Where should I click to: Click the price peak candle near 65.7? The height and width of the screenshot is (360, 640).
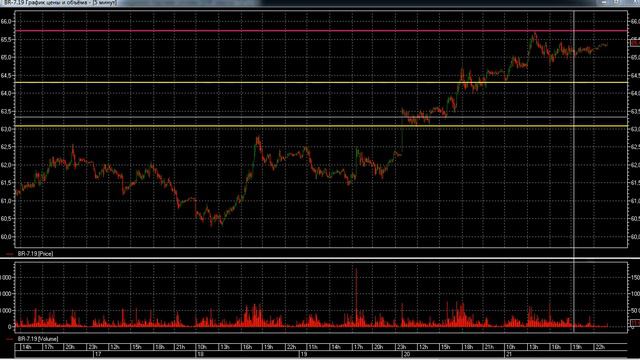tap(534, 36)
